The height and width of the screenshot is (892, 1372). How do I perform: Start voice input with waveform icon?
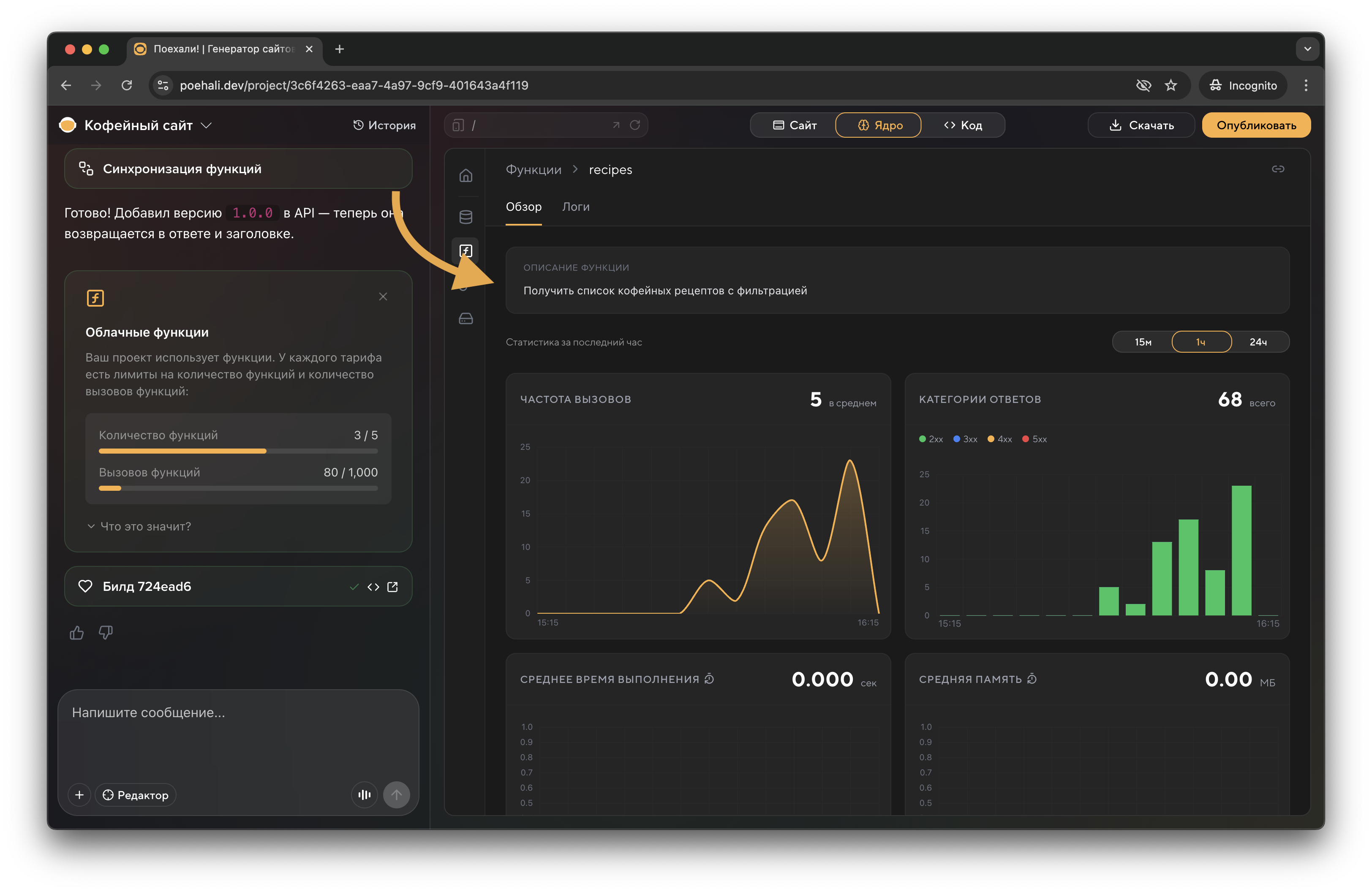click(x=364, y=794)
